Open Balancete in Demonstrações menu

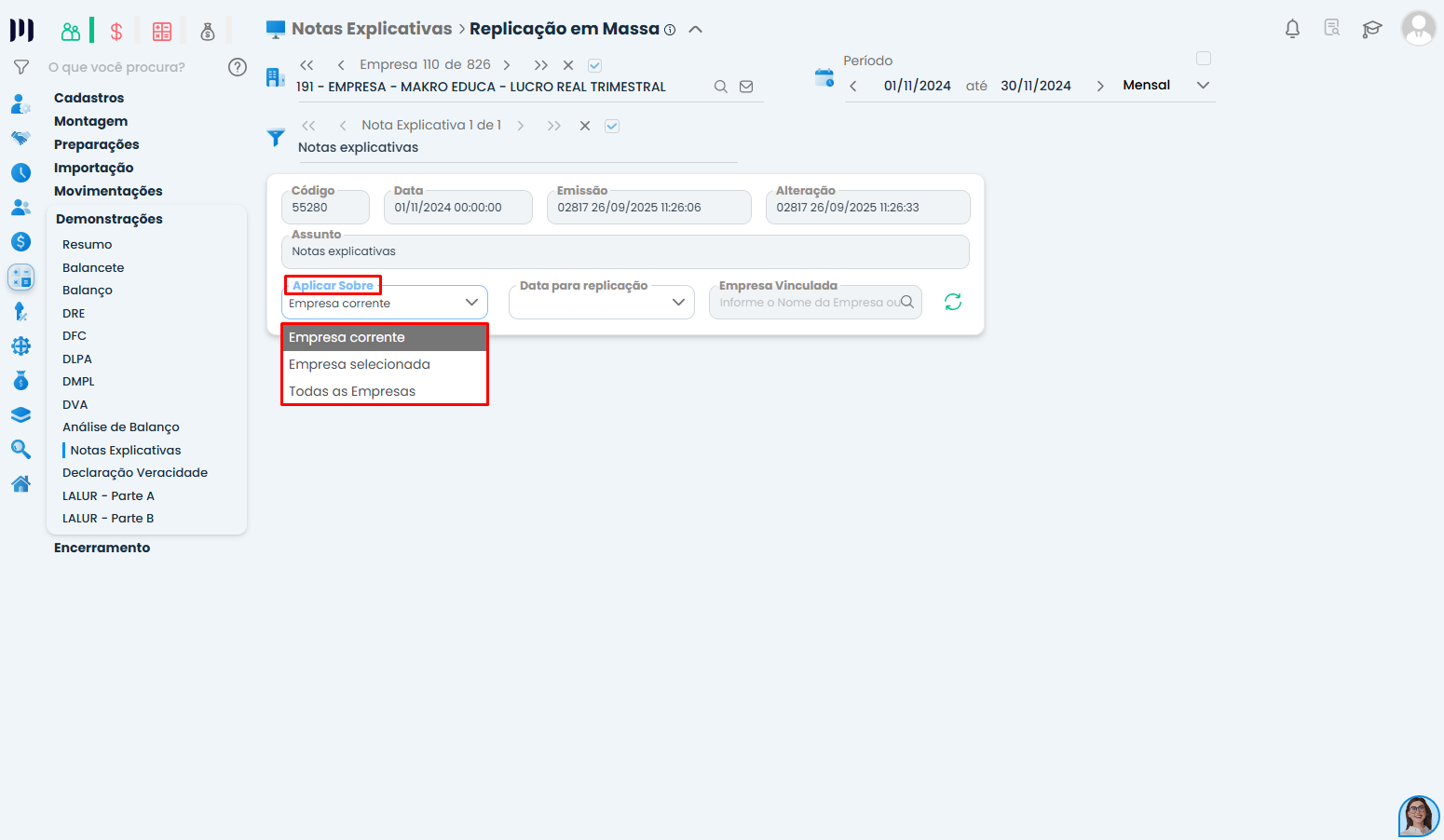pyautogui.click(x=93, y=267)
